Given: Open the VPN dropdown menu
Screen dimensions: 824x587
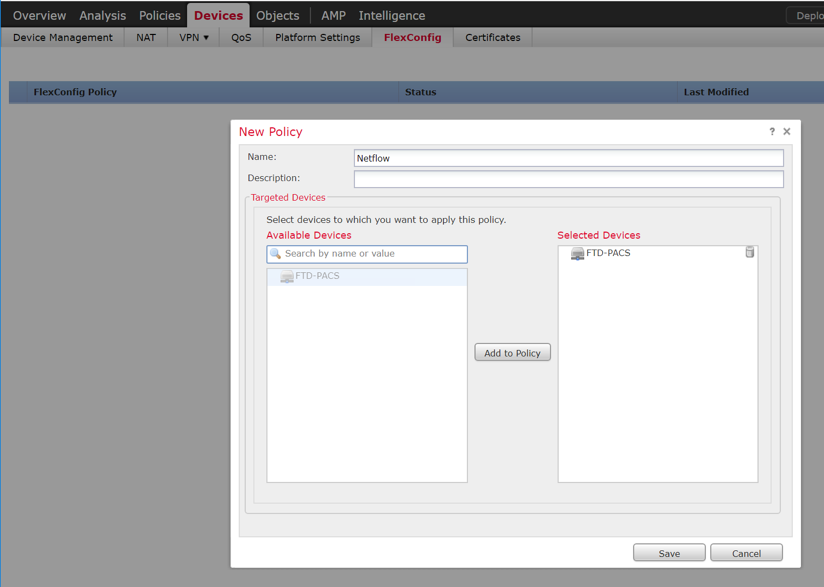Looking at the screenshot, I should pyautogui.click(x=193, y=37).
